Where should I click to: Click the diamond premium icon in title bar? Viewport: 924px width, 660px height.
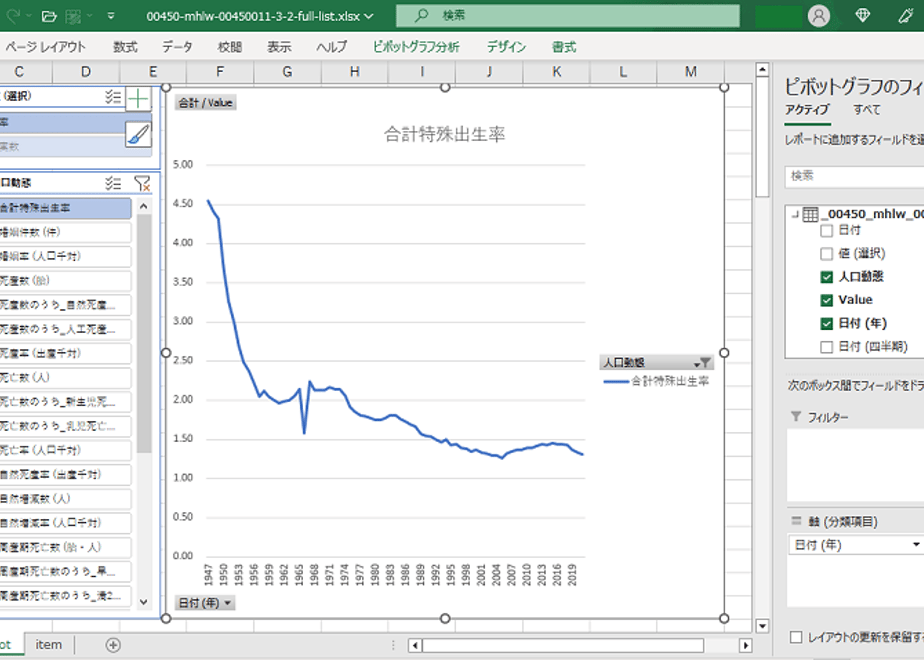(863, 16)
